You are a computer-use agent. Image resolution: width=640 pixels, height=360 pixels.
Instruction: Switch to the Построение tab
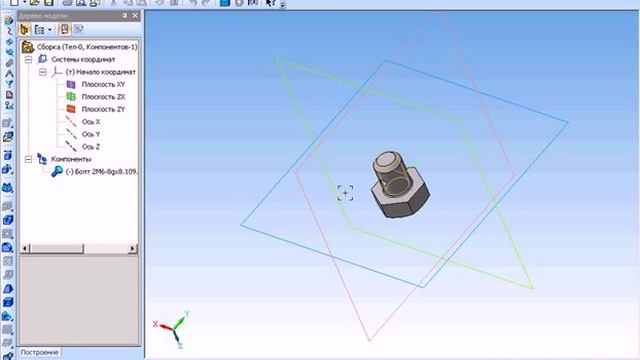point(40,352)
